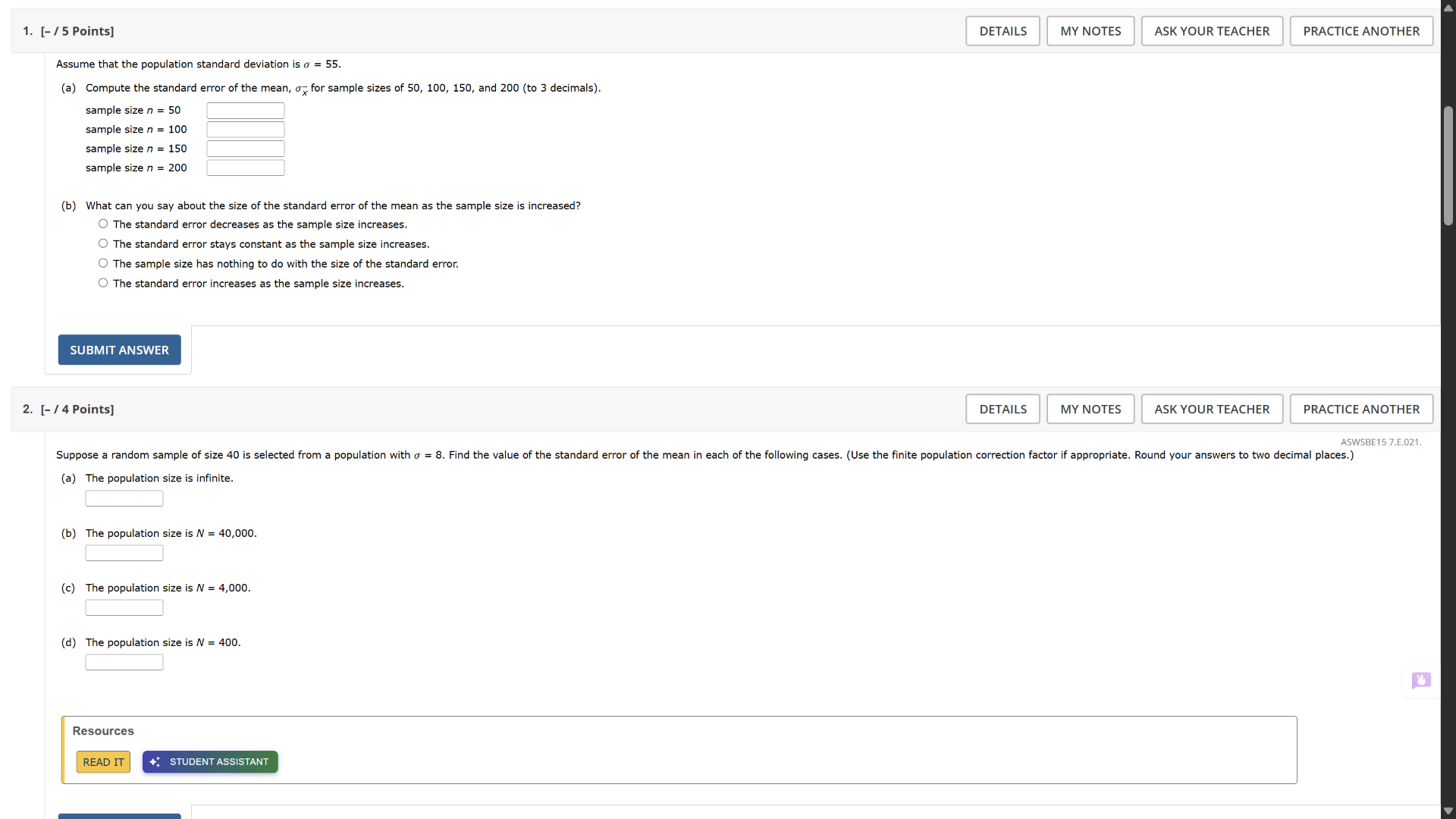The width and height of the screenshot is (1456, 819).
Task: Select 'standard error decreases' option
Action: (103, 224)
